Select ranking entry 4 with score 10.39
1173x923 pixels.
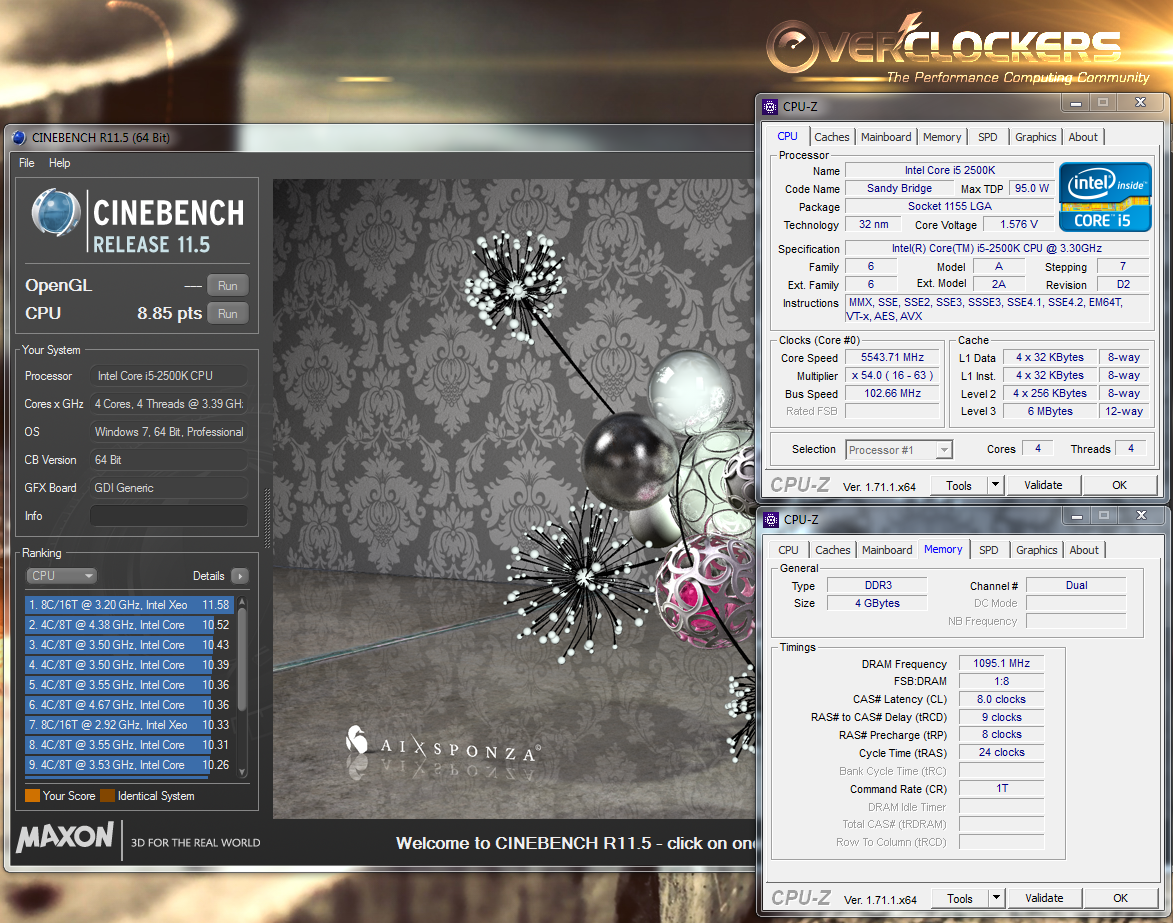coord(129,665)
